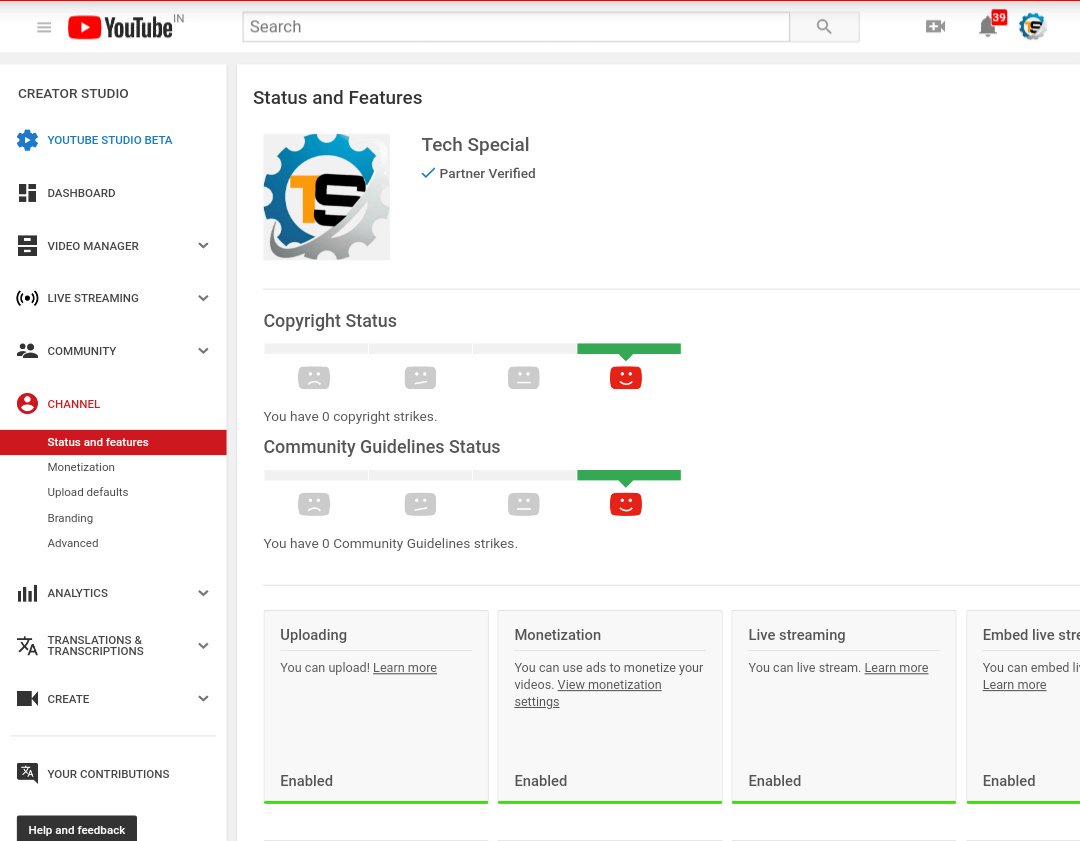The width and height of the screenshot is (1080, 841).
Task: Click Enabled status on Uploading card
Action: 307,780
